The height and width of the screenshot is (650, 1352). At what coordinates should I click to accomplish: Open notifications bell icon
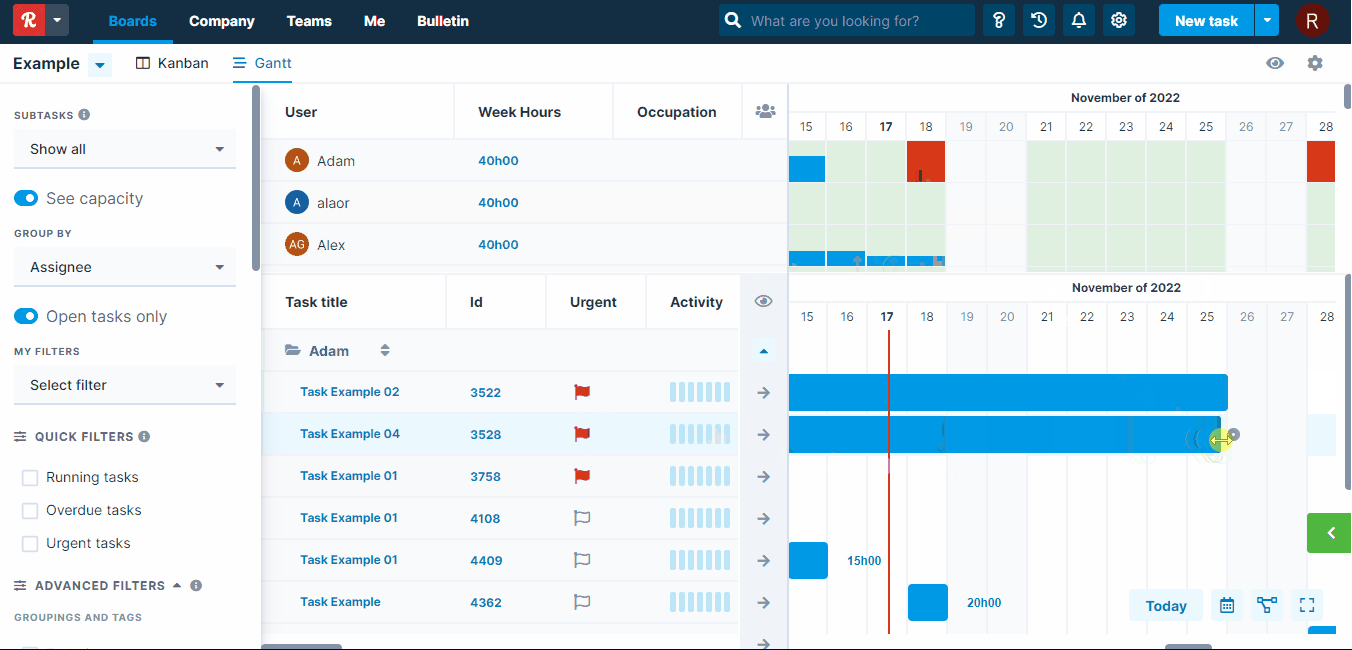coord(1079,20)
